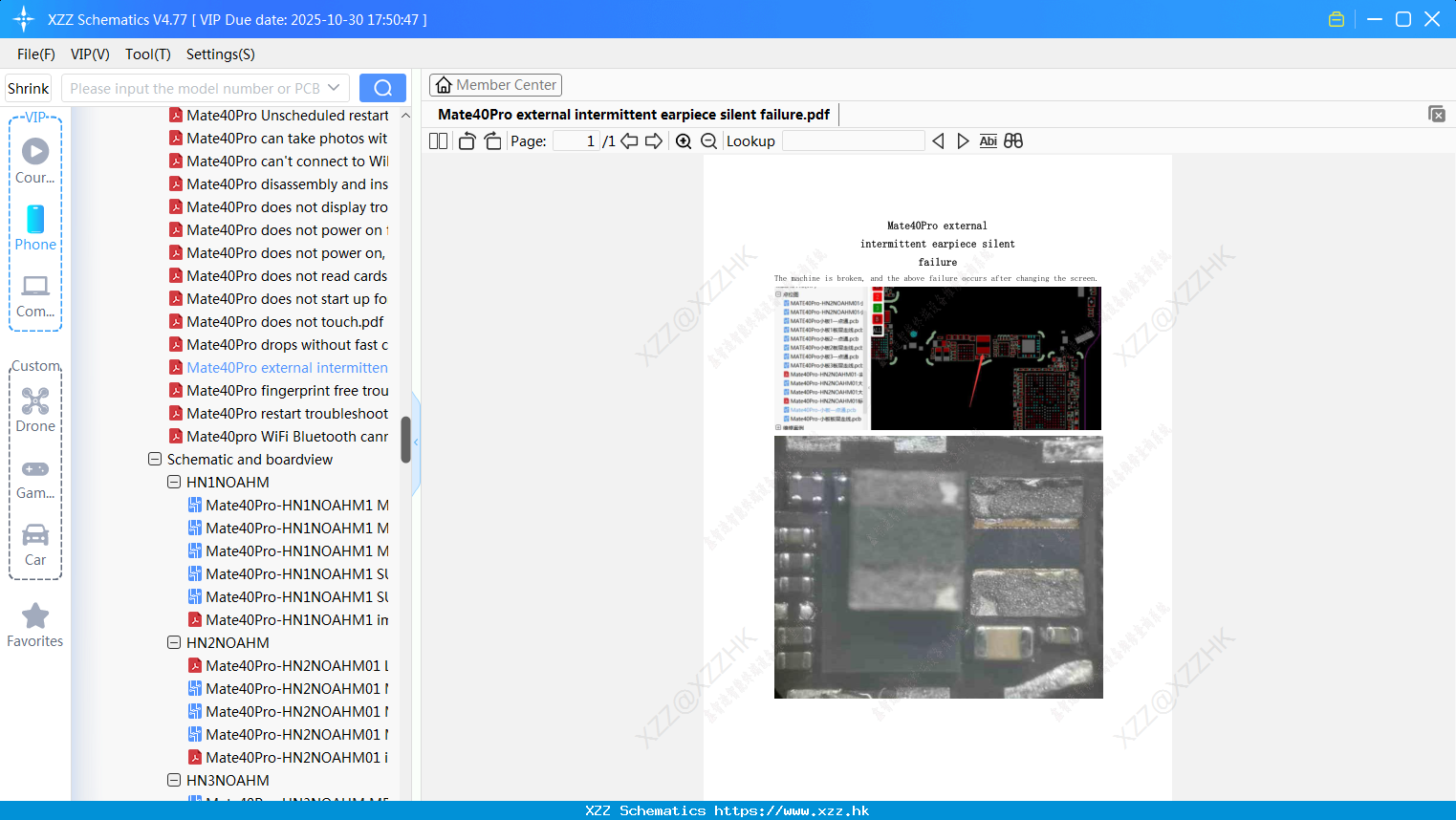Screen dimensions: 1456x820
Task: Find next lookup match
Action: tap(963, 141)
